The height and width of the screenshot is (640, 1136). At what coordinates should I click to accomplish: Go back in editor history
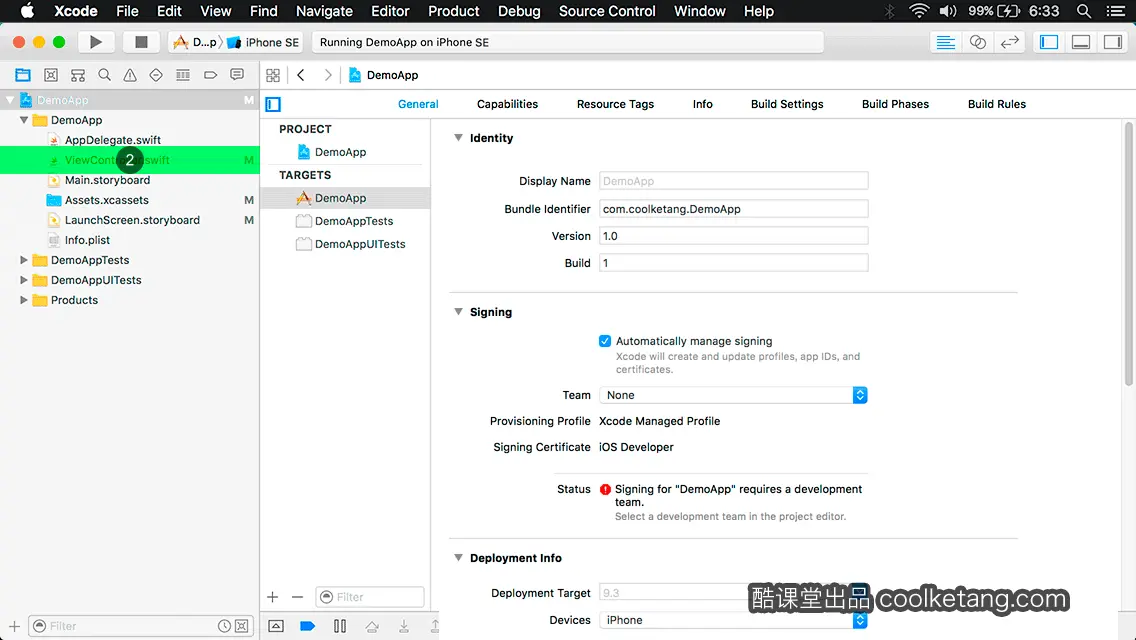[x=301, y=75]
